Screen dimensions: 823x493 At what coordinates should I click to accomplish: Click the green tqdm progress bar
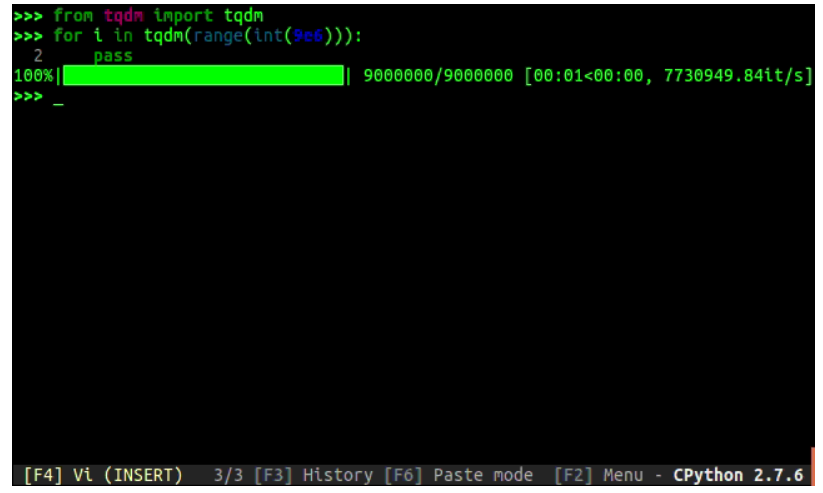click(203, 76)
